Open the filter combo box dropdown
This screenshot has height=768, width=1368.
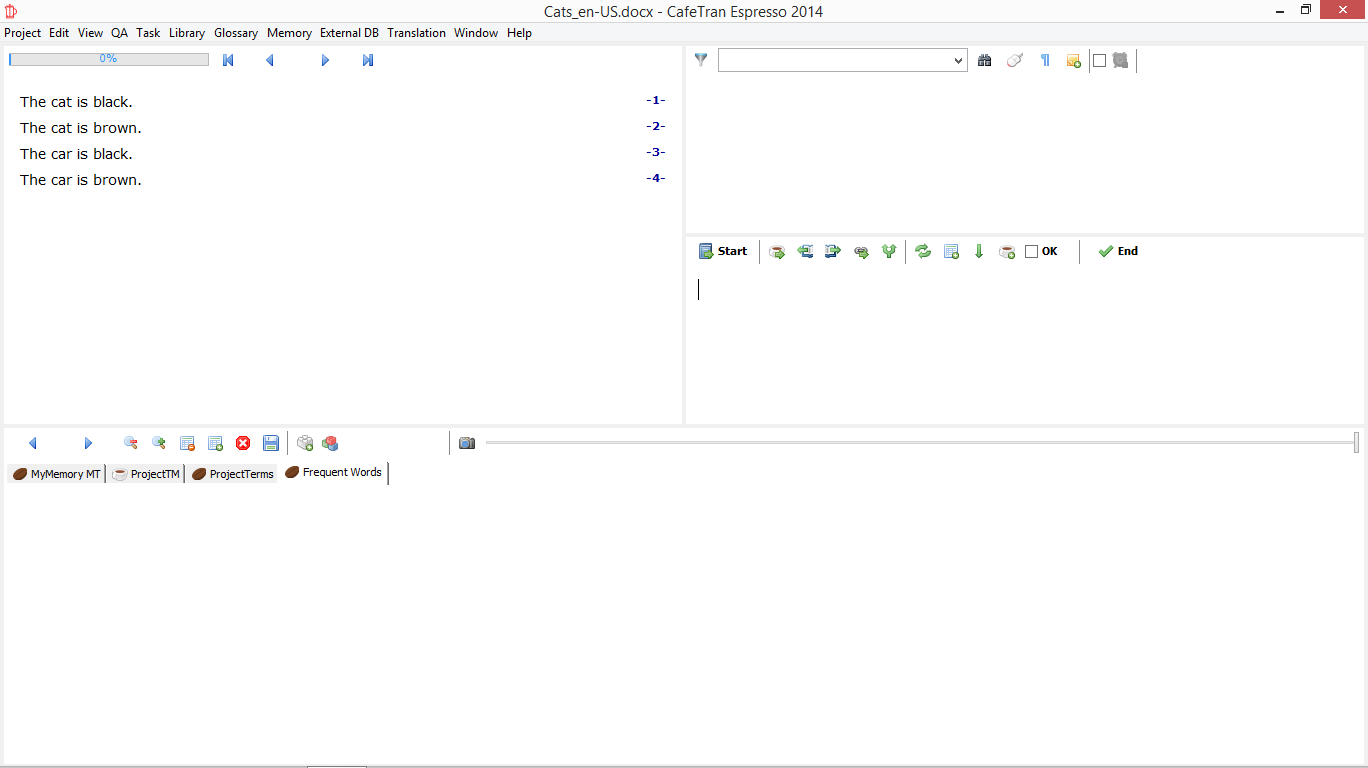click(x=958, y=61)
